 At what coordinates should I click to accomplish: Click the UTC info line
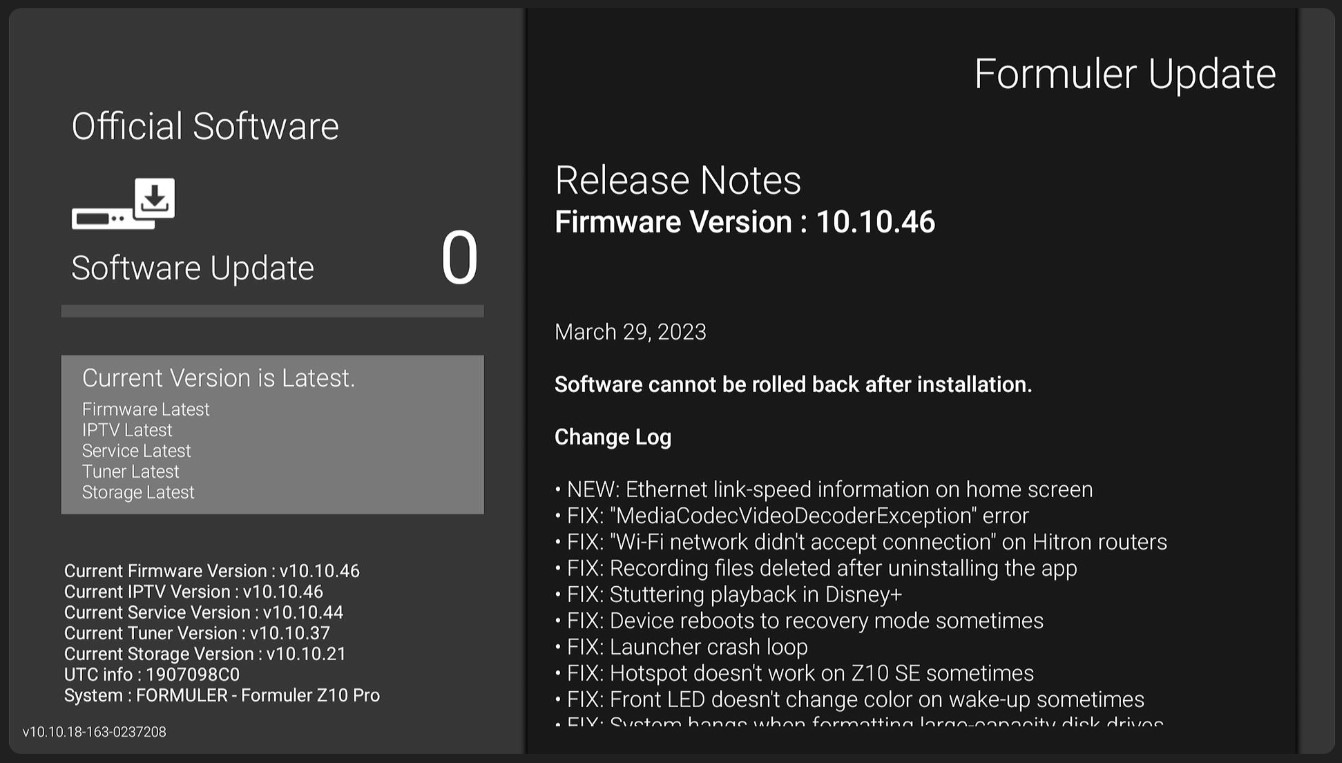tap(152, 674)
